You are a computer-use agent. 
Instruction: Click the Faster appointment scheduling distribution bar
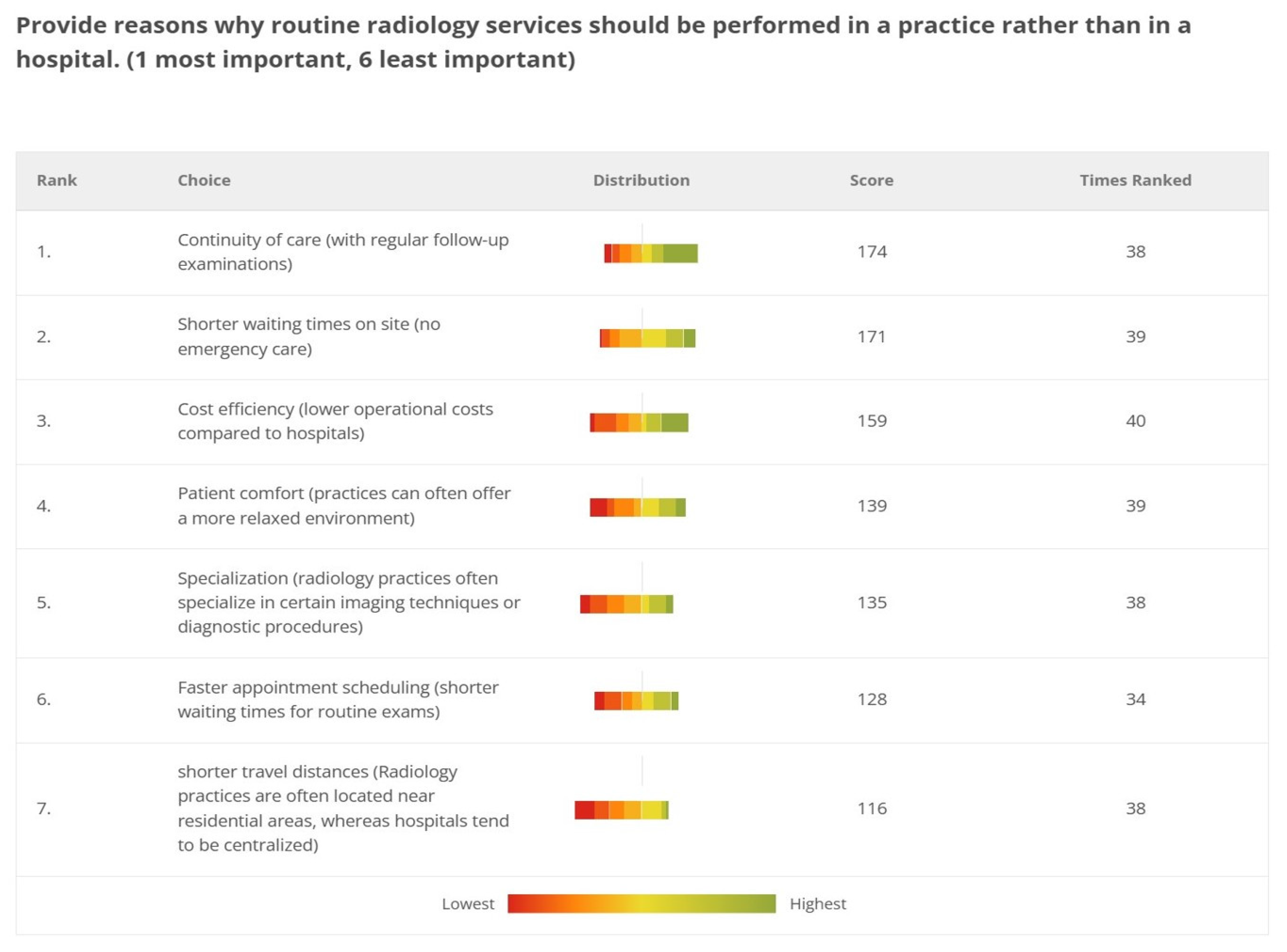(636, 701)
